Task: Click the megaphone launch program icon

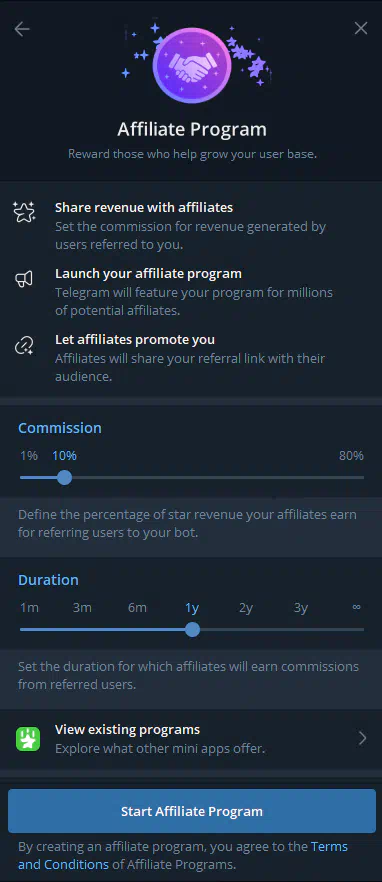Action: pos(24,279)
